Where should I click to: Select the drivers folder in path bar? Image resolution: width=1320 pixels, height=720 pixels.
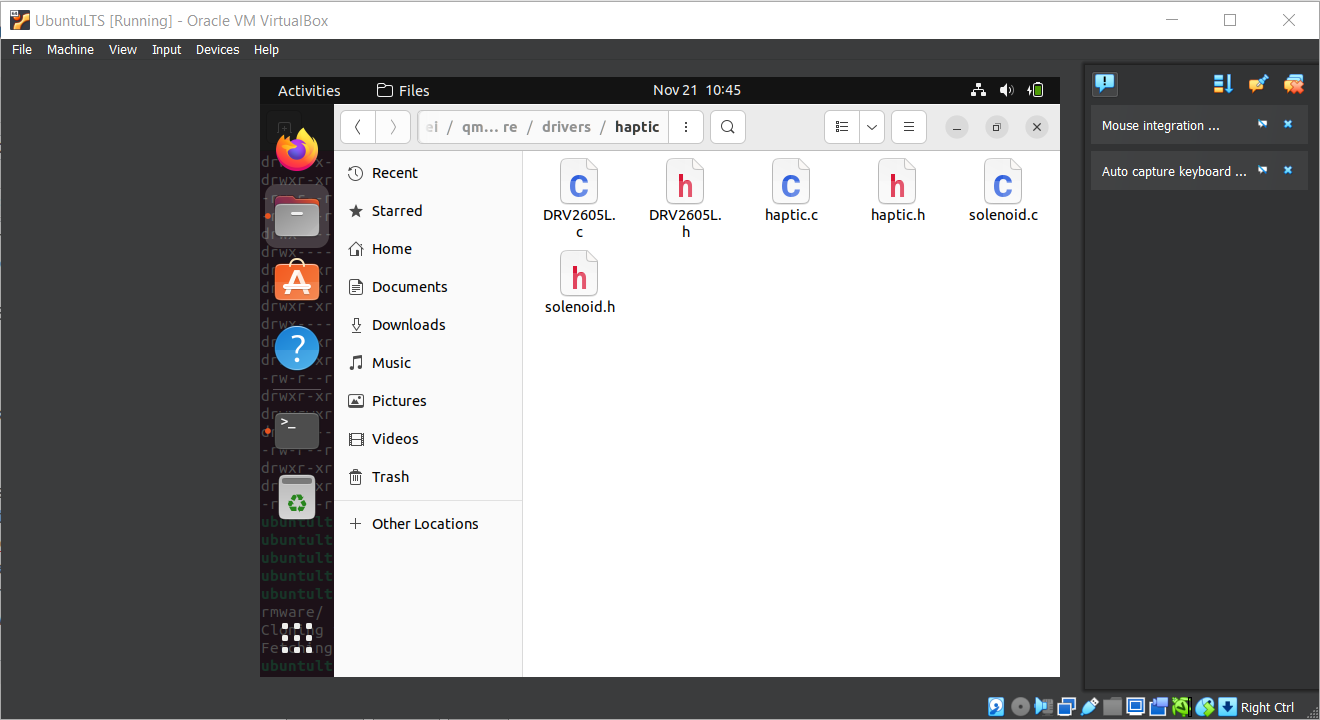(x=566, y=127)
